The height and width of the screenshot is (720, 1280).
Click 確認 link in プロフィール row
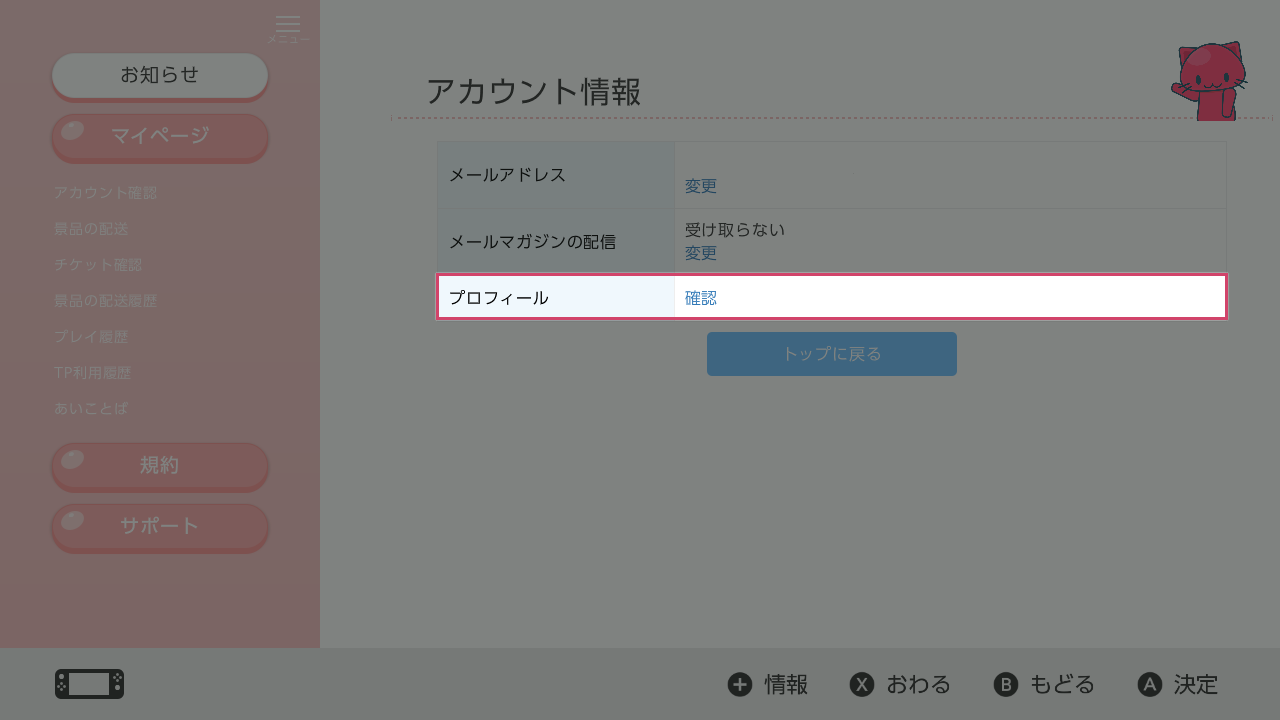click(x=701, y=298)
